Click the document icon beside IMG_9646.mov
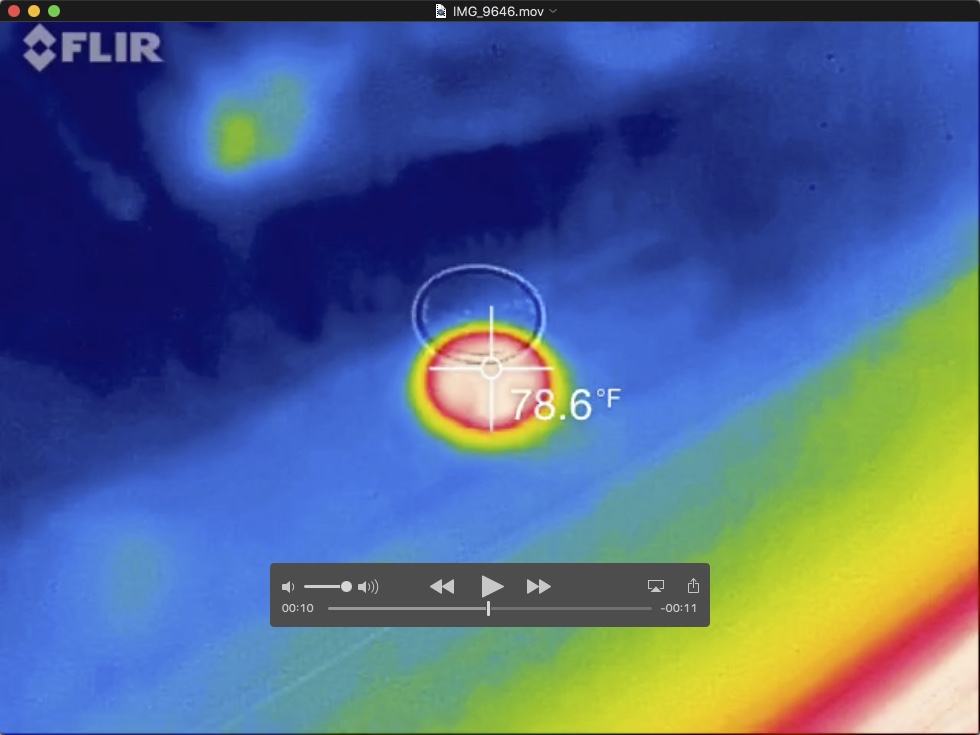Screen dimensions: 980x735 click(441, 10)
